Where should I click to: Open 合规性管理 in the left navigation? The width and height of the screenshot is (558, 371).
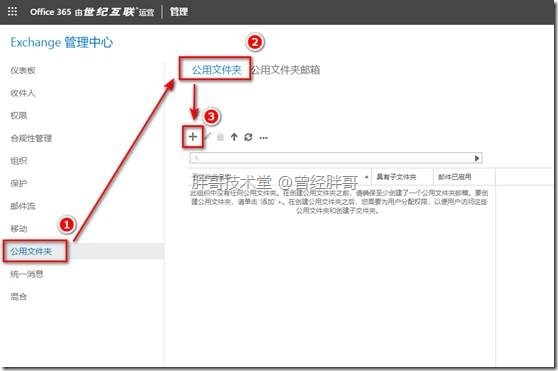[x=31, y=138]
